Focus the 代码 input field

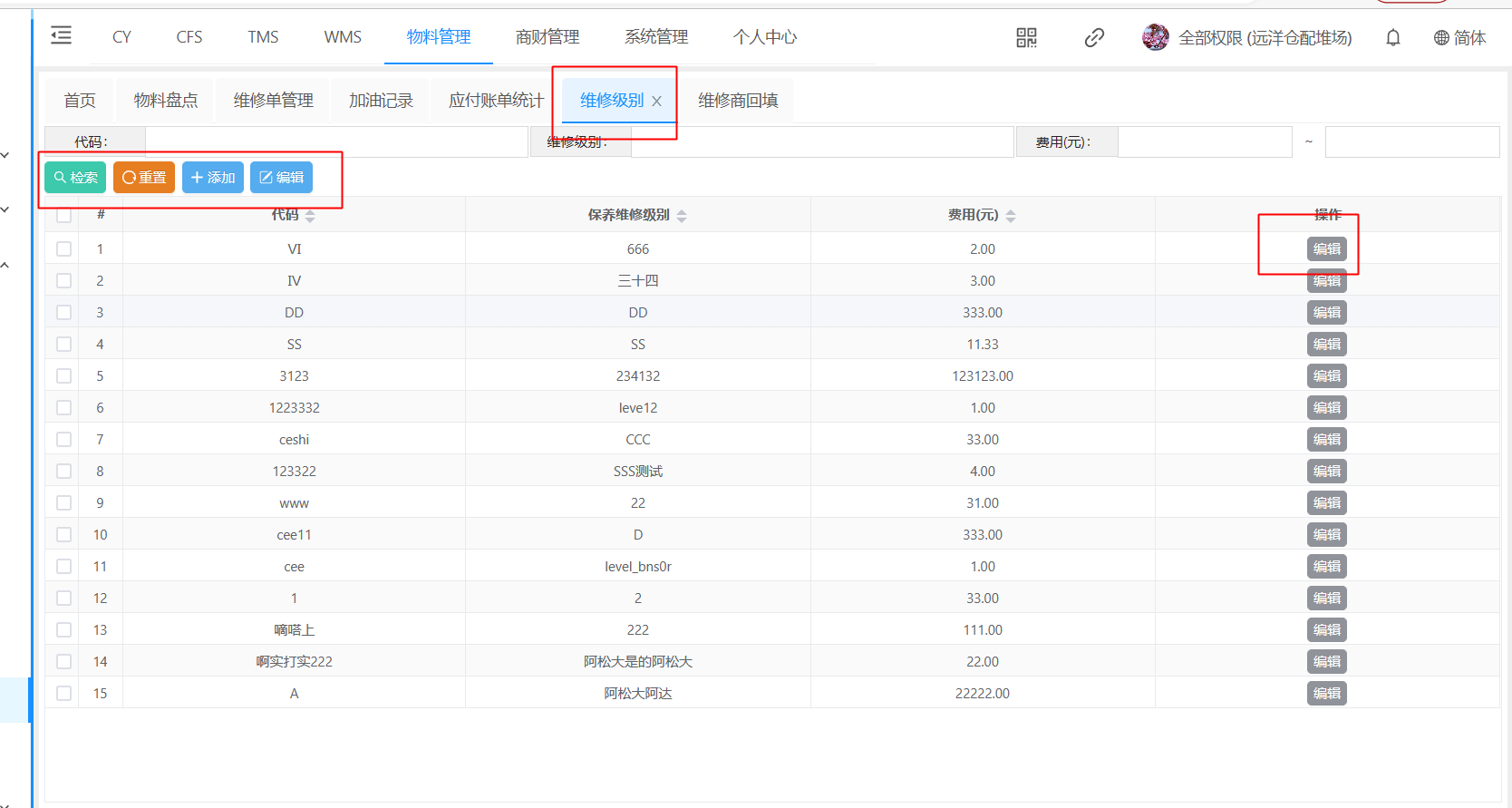[x=336, y=142]
